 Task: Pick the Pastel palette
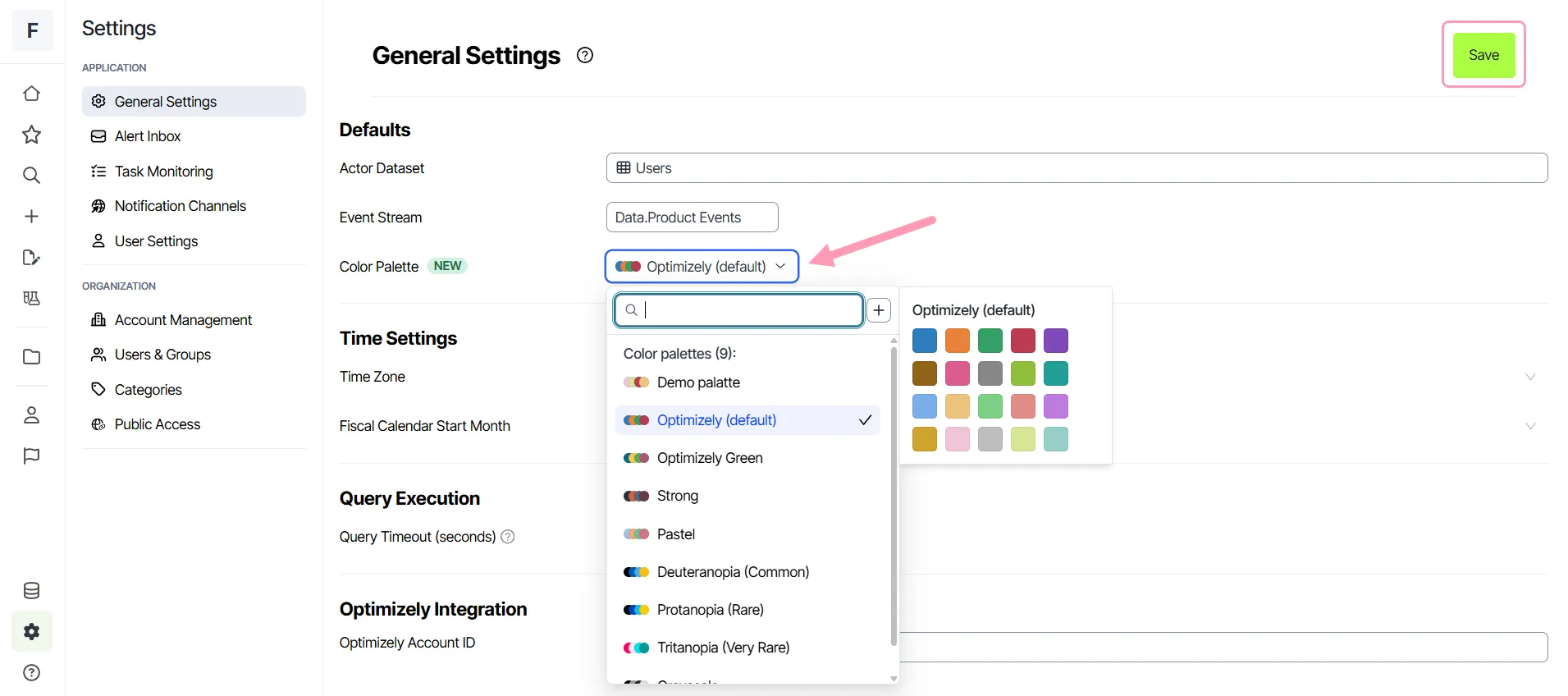[x=747, y=534]
